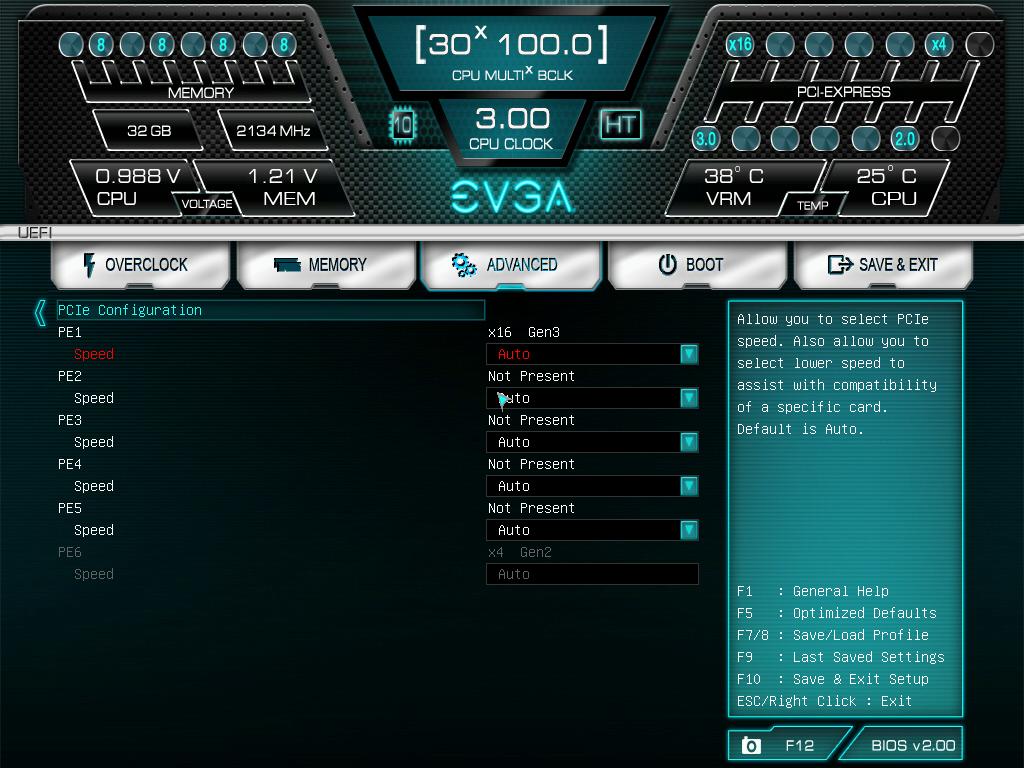Select the red PE1 Speed entry
Image resolution: width=1024 pixels, height=768 pixels.
pyautogui.click(x=94, y=354)
